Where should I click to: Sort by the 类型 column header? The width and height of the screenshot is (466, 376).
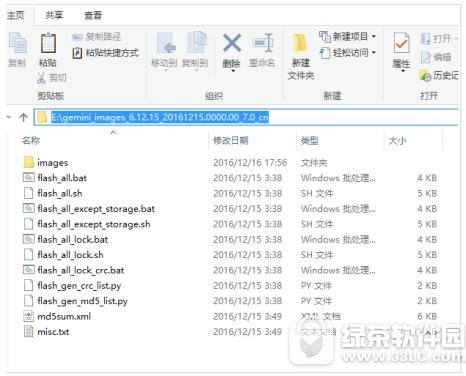pos(309,141)
